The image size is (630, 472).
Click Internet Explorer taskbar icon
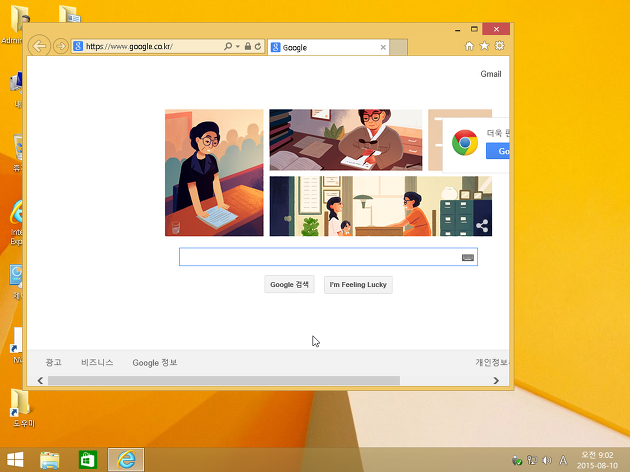coord(126,460)
